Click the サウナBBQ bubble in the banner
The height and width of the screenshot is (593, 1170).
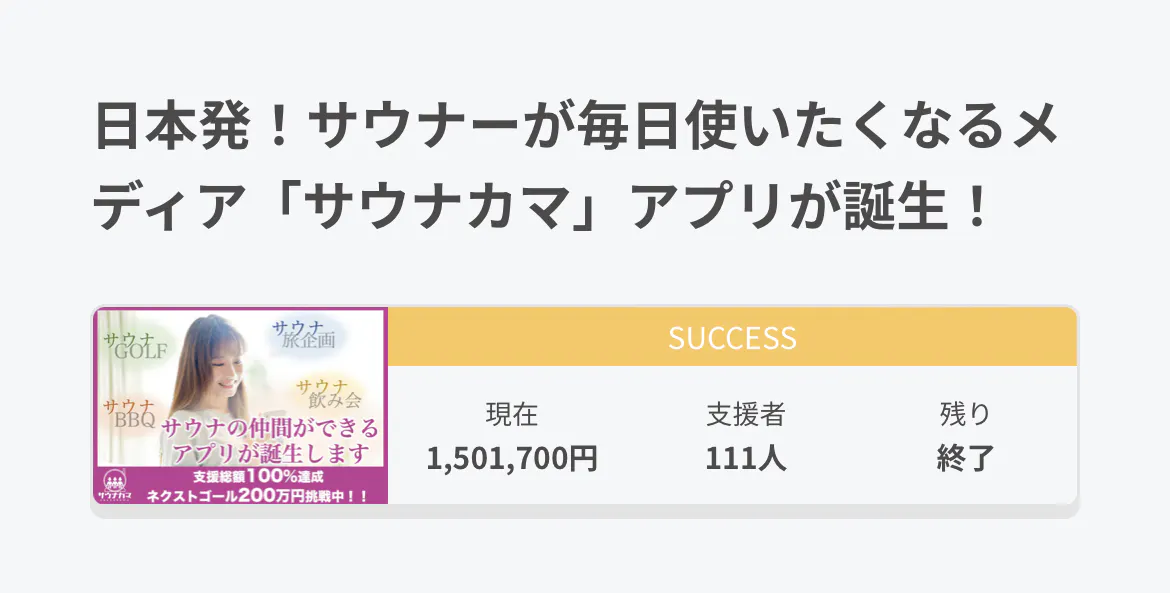(129, 414)
